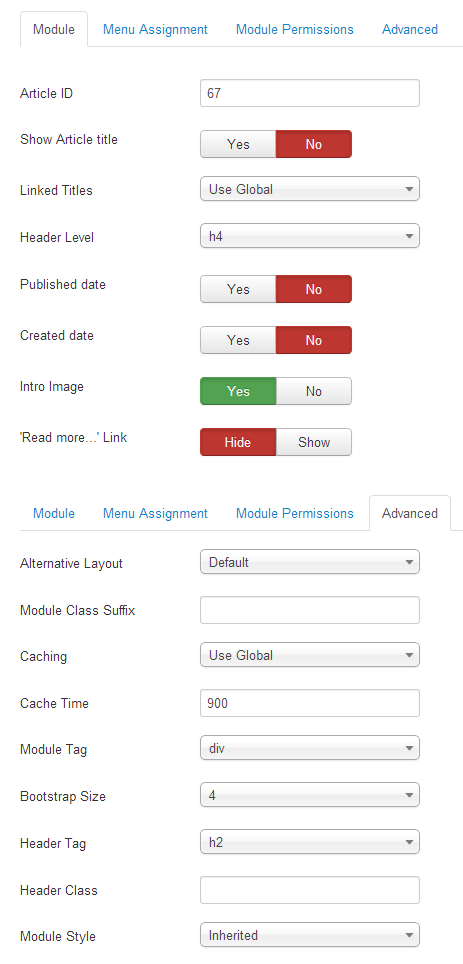Click the Cache Time field
463x964 pixels.
pyautogui.click(x=310, y=703)
